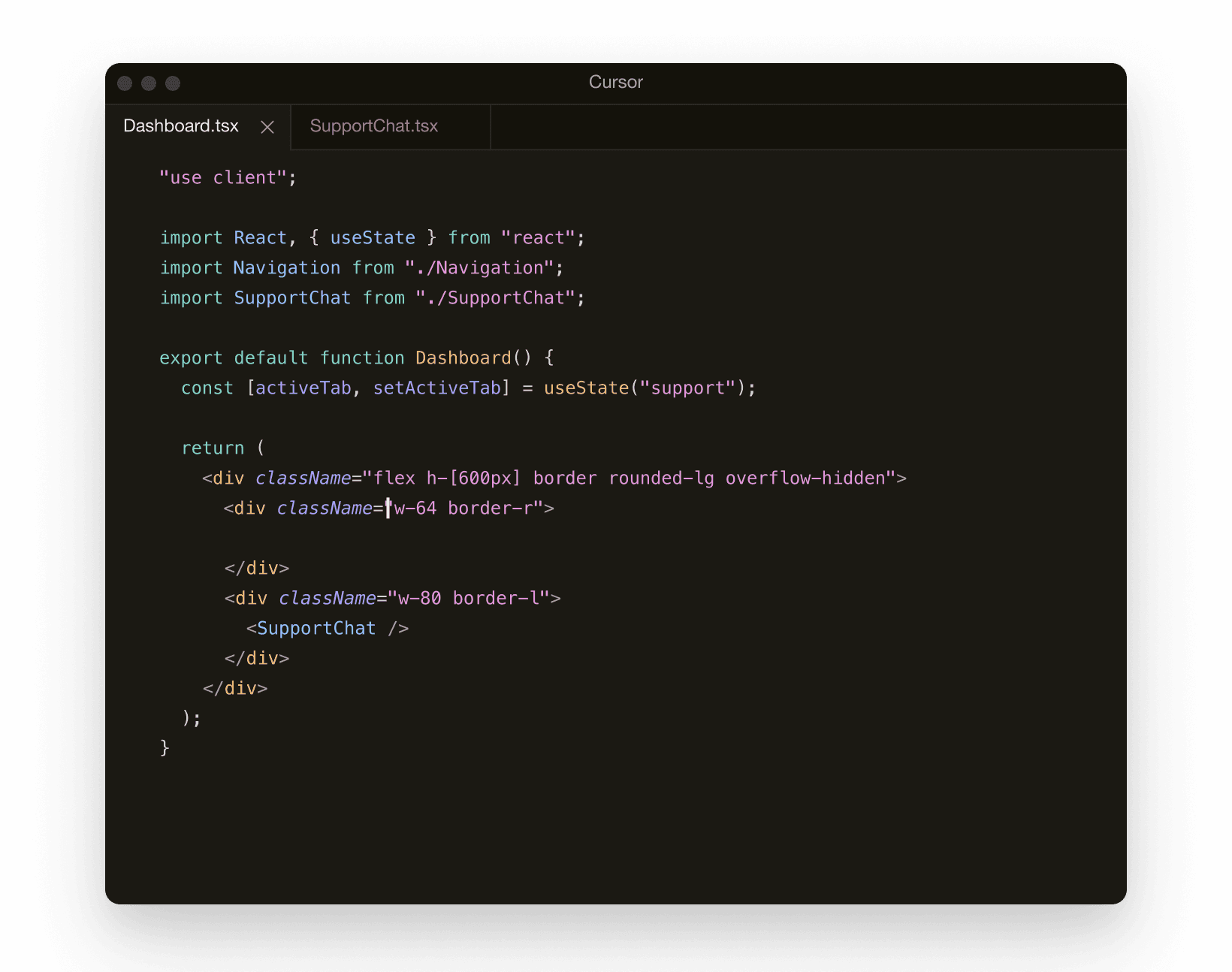The image size is (1232, 972).
Task: Click the Cursor window title
Action: pyautogui.click(x=616, y=83)
